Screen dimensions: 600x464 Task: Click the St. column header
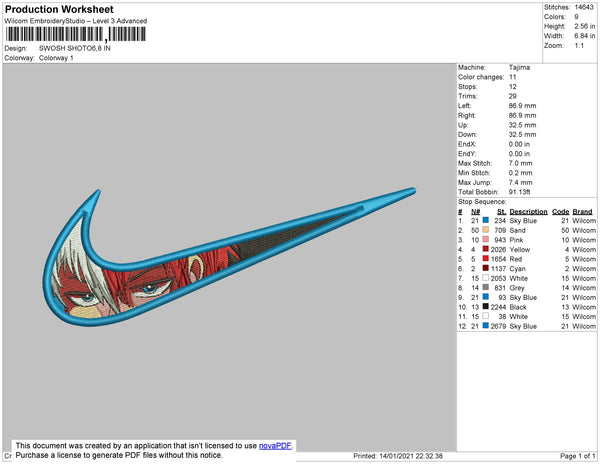[x=501, y=212]
